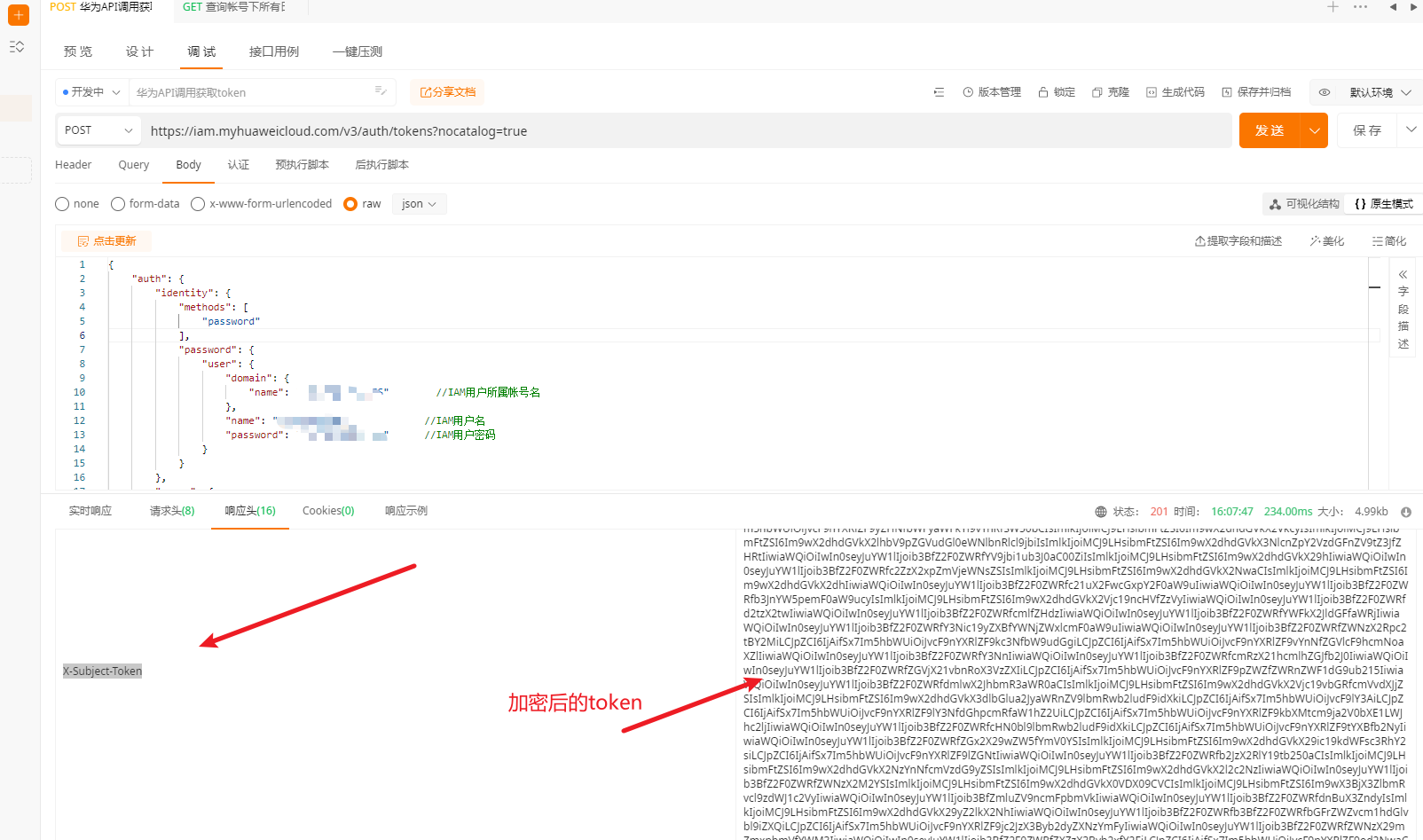Image resolution: width=1423 pixels, height=840 pixels.
Task: Open the 认证 auth tab
Action: [x=239, y=165]
